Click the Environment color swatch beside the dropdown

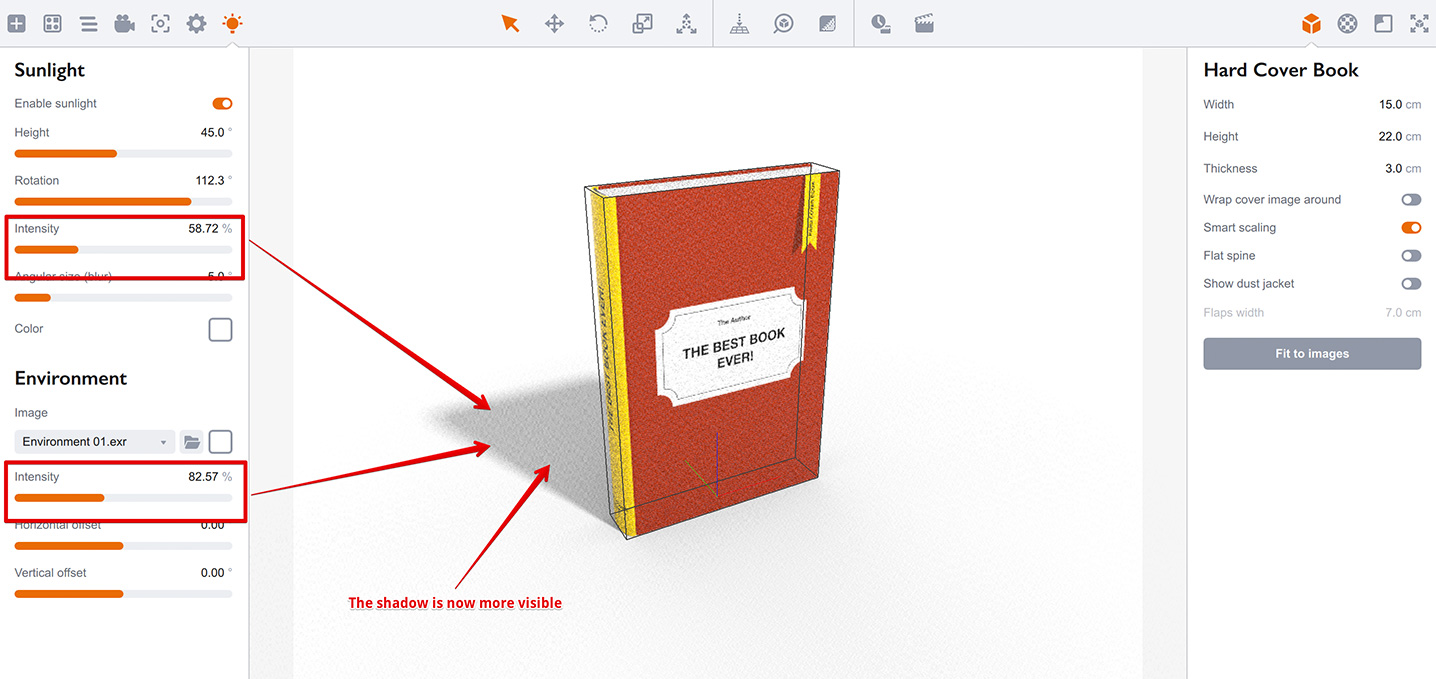point(220,441)
